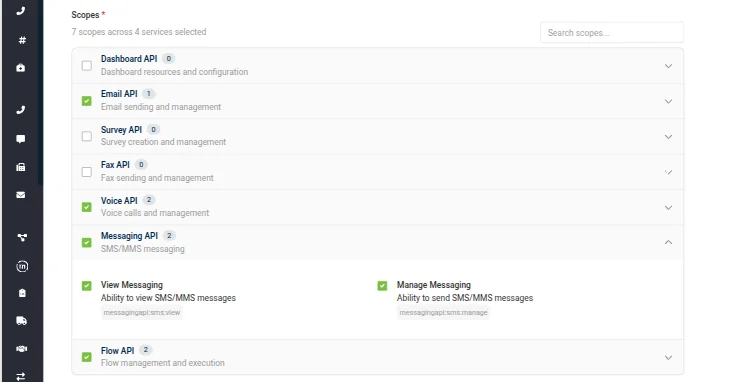Expand the Flow API section chevron

(x=668, y=358)
